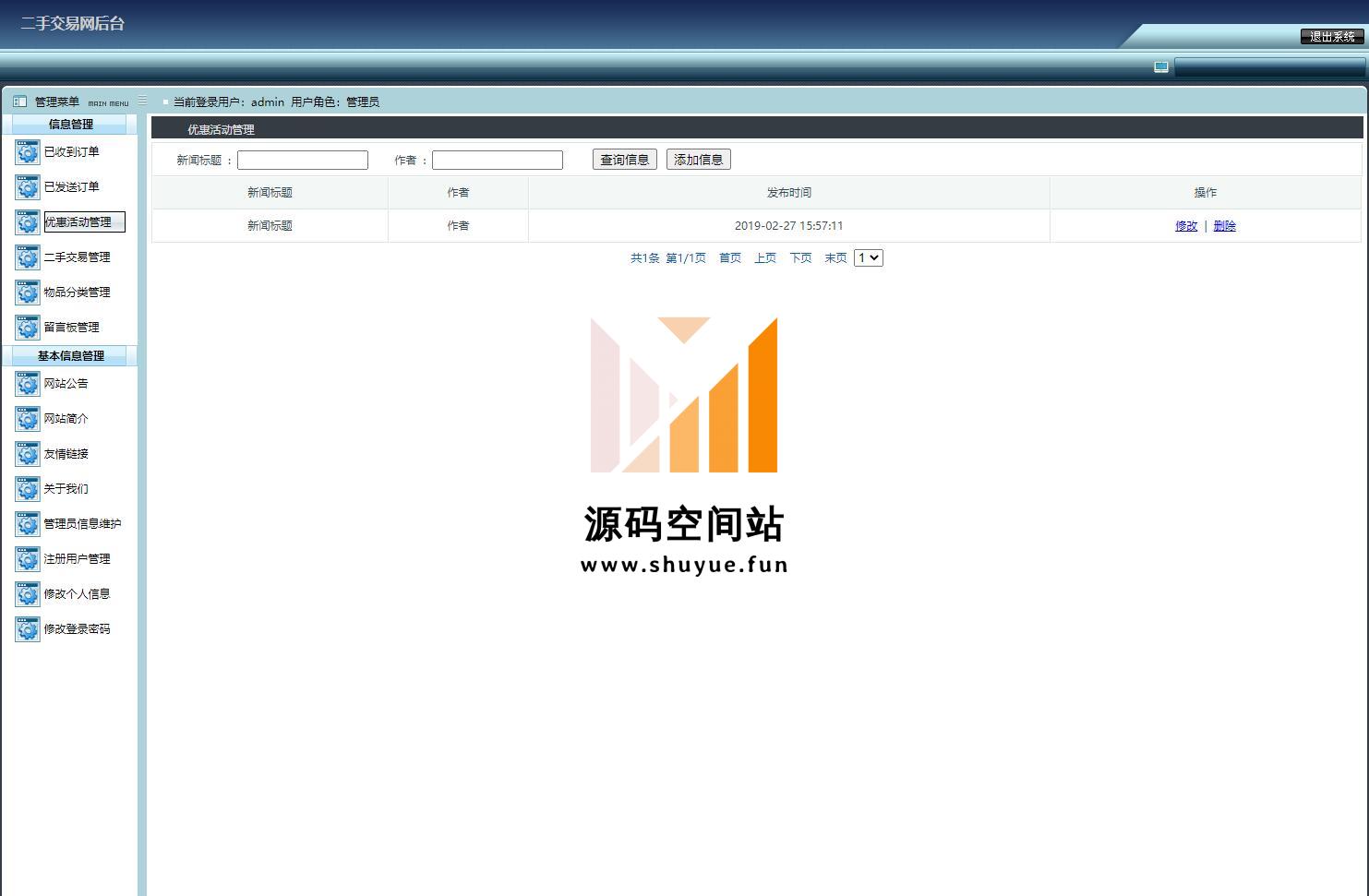This screenshot has width=1369, height=896.
Task: Focus the 作者 search input
Action: 498,161
